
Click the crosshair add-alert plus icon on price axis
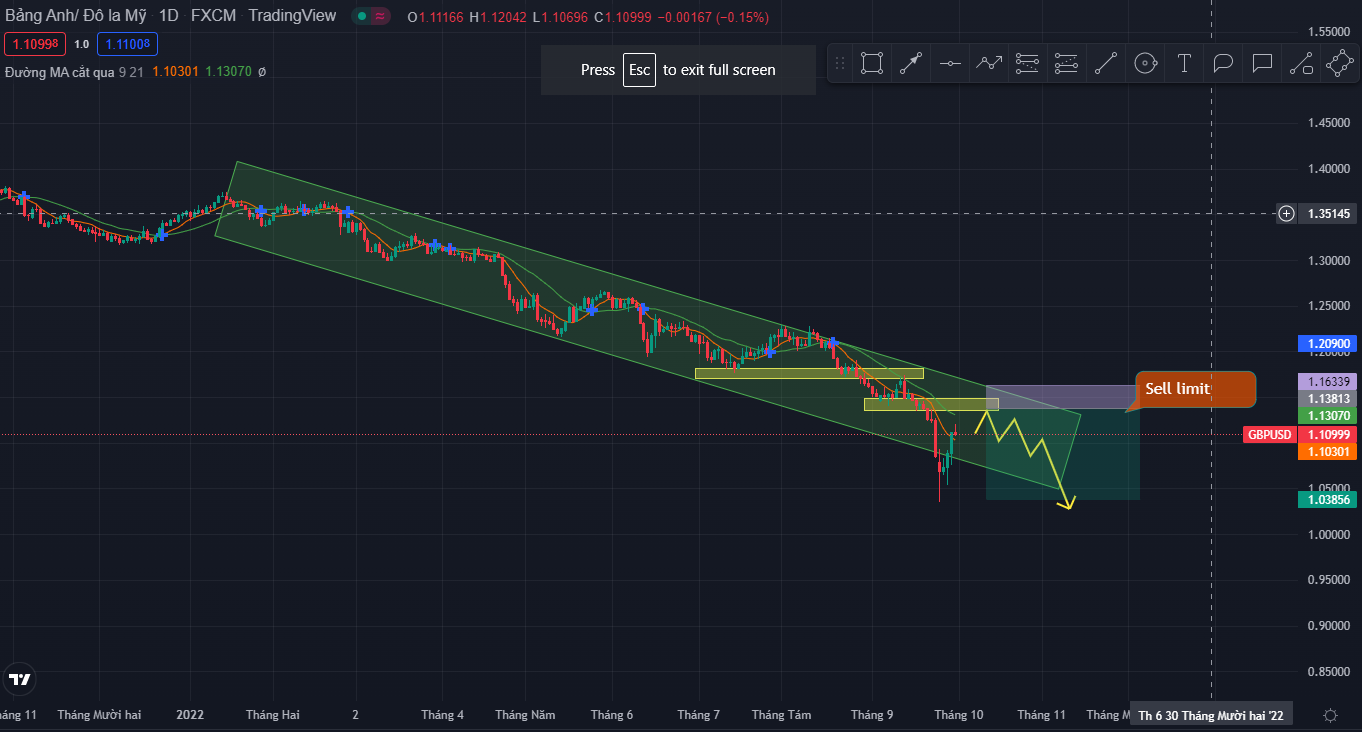(x=1286, y=213)
